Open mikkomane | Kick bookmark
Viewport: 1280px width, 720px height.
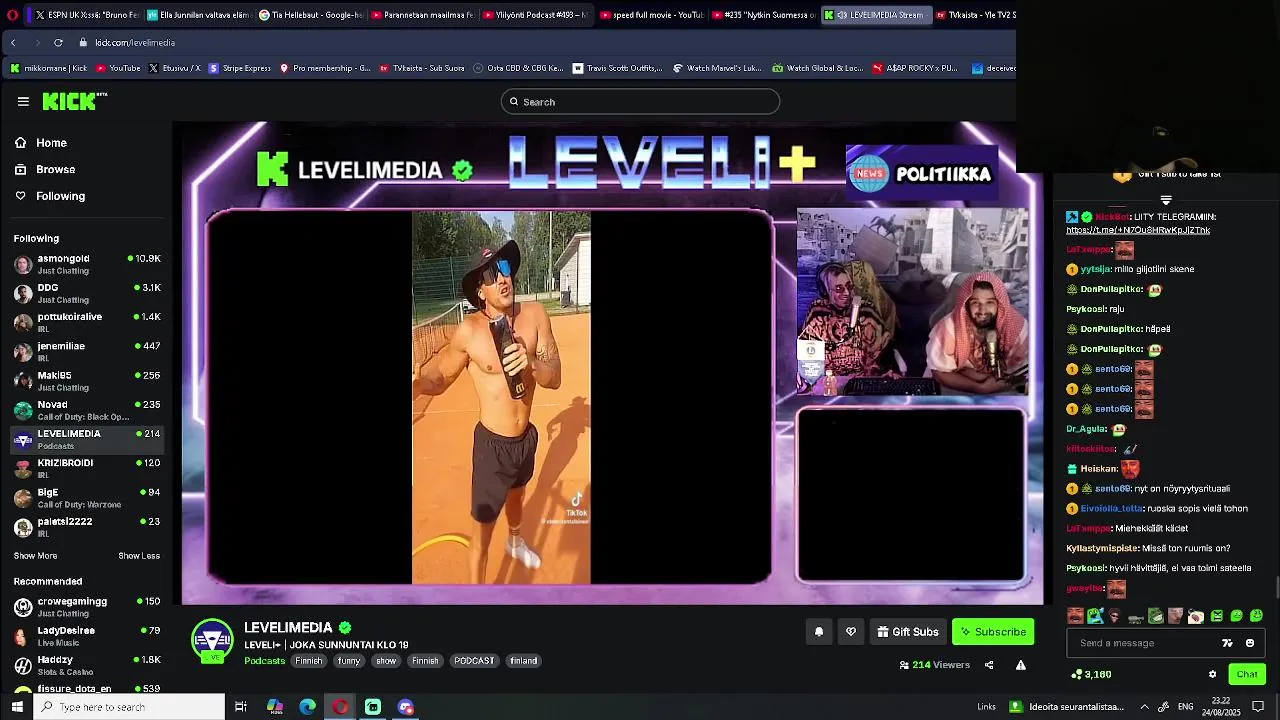(48, 68)
